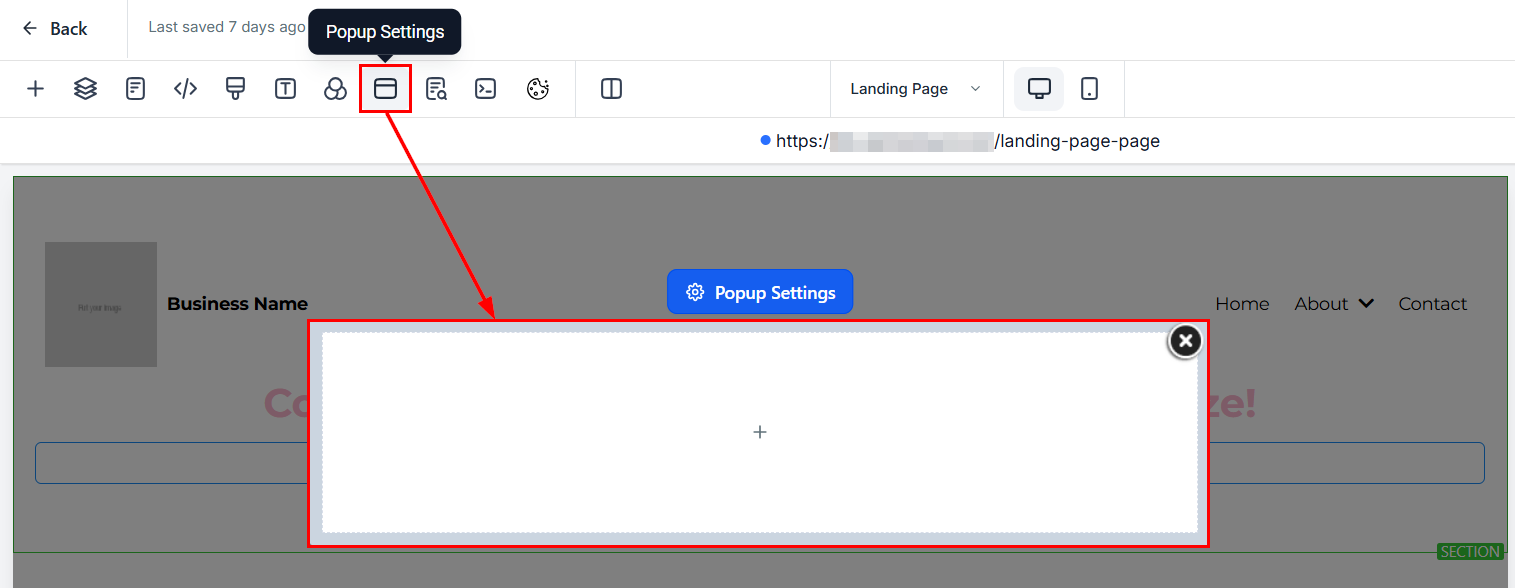This screenshot has height=588, width=1515.
Task: Open the terminal prompt icon
Action: [x=486, y=89]
